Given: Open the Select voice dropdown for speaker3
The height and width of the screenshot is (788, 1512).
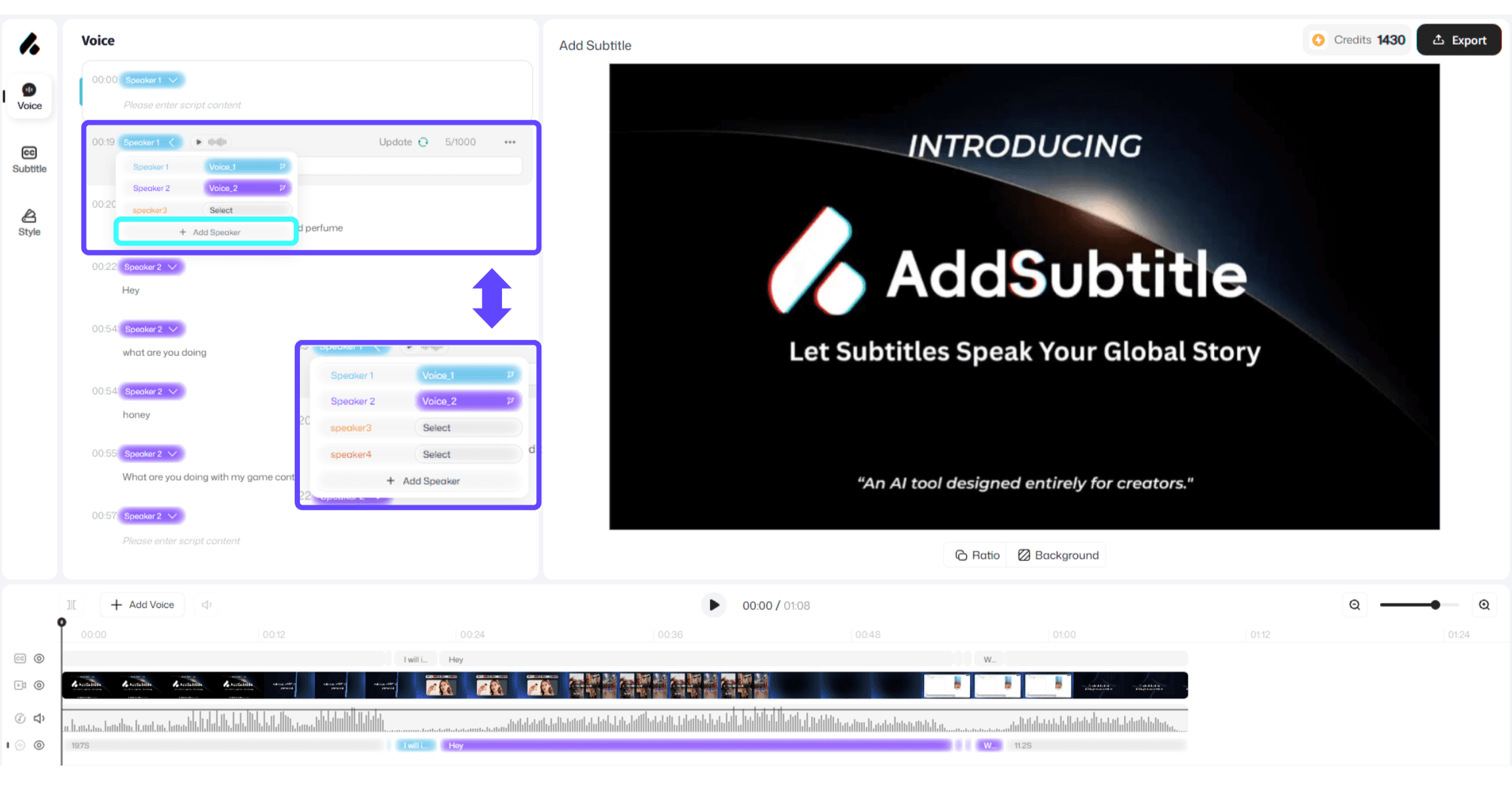Looking at the screenshot, I should [245, 210].
